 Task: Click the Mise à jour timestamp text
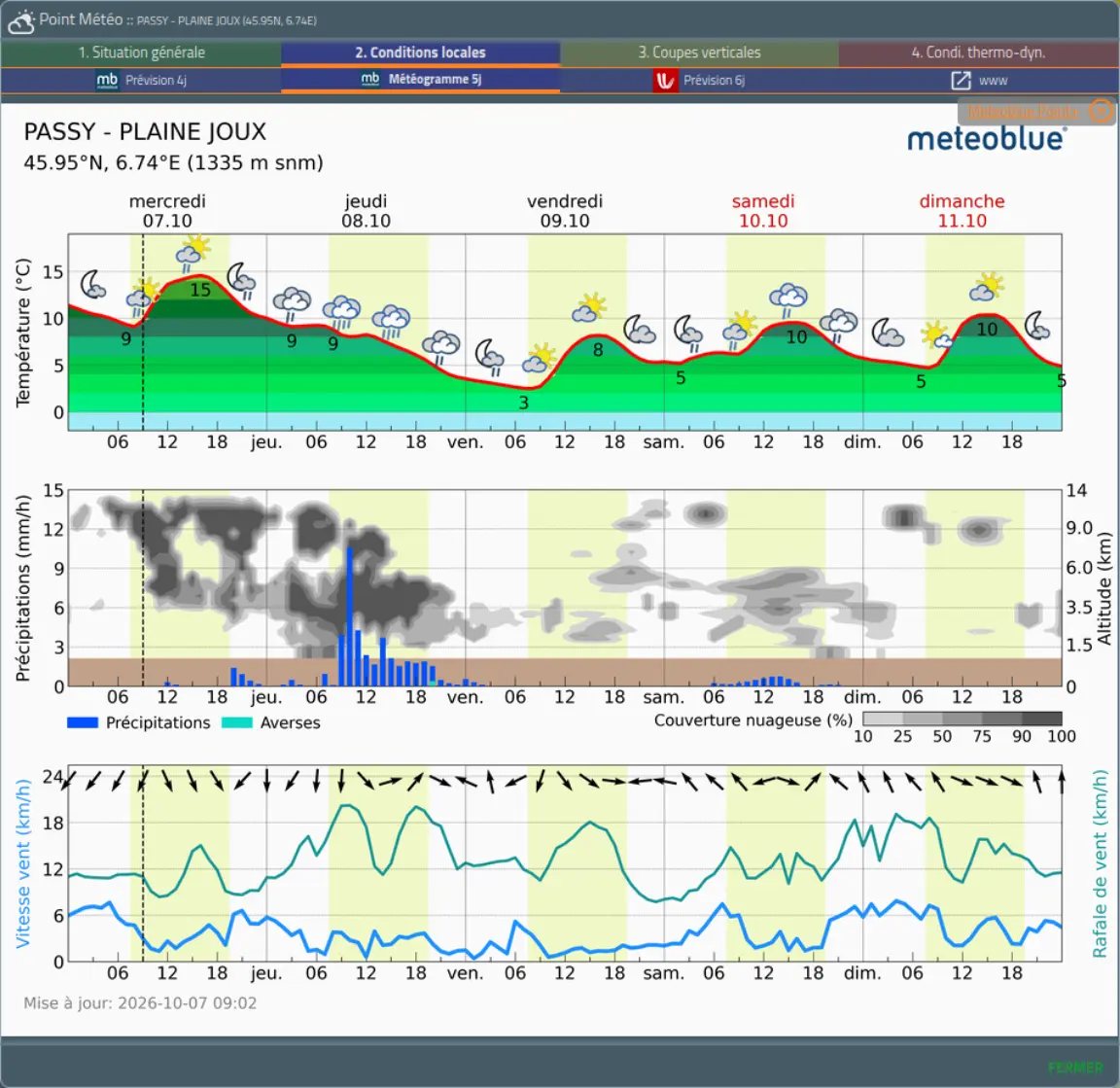(x=140, y=1003)
